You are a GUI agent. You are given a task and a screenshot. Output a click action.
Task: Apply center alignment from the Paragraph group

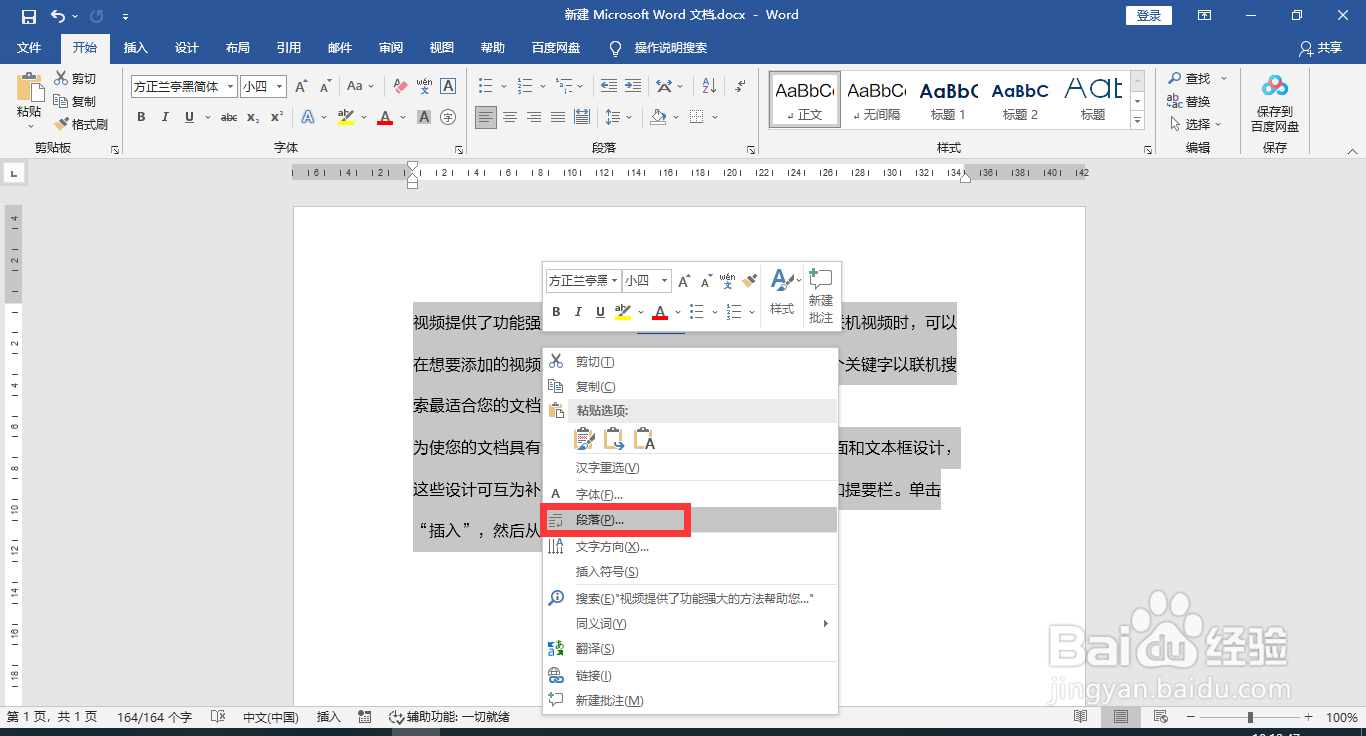click(x=510, y=117)
